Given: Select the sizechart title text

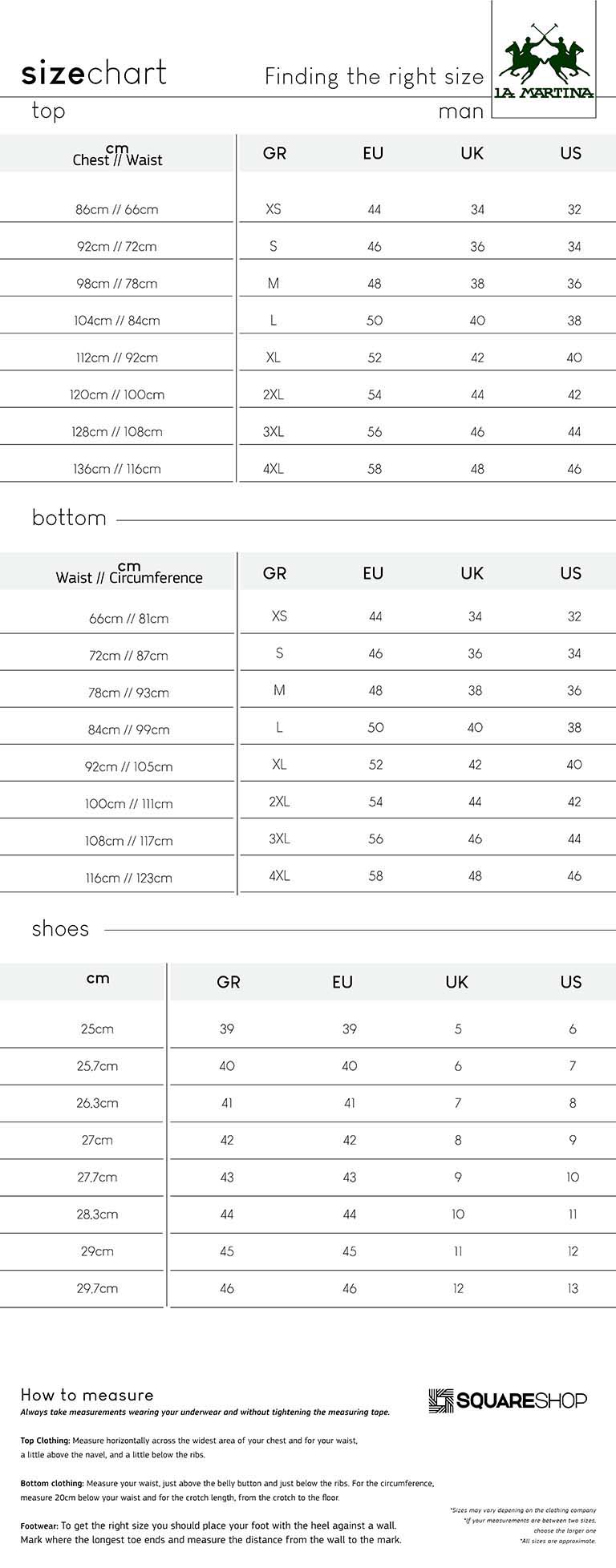Looking at the screenshot, I should coord(94,73).
